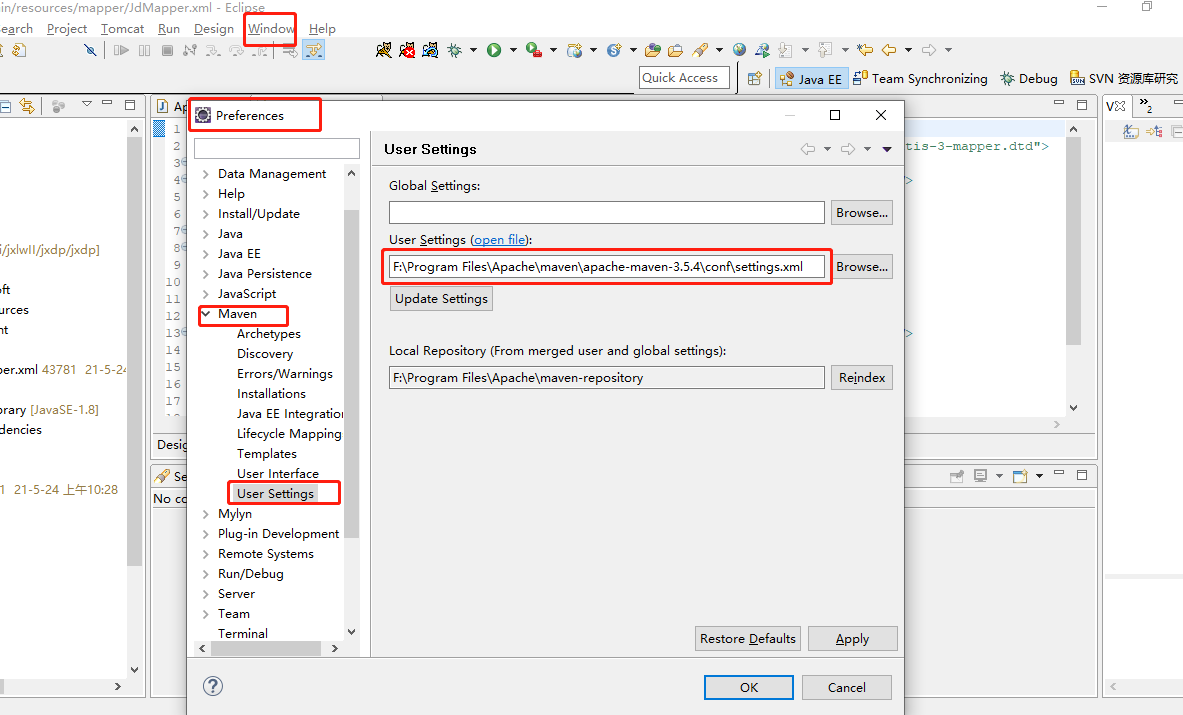Reindex the local Maven repository
Viewport: 1183px width, 715px height.
pos(861,377)
